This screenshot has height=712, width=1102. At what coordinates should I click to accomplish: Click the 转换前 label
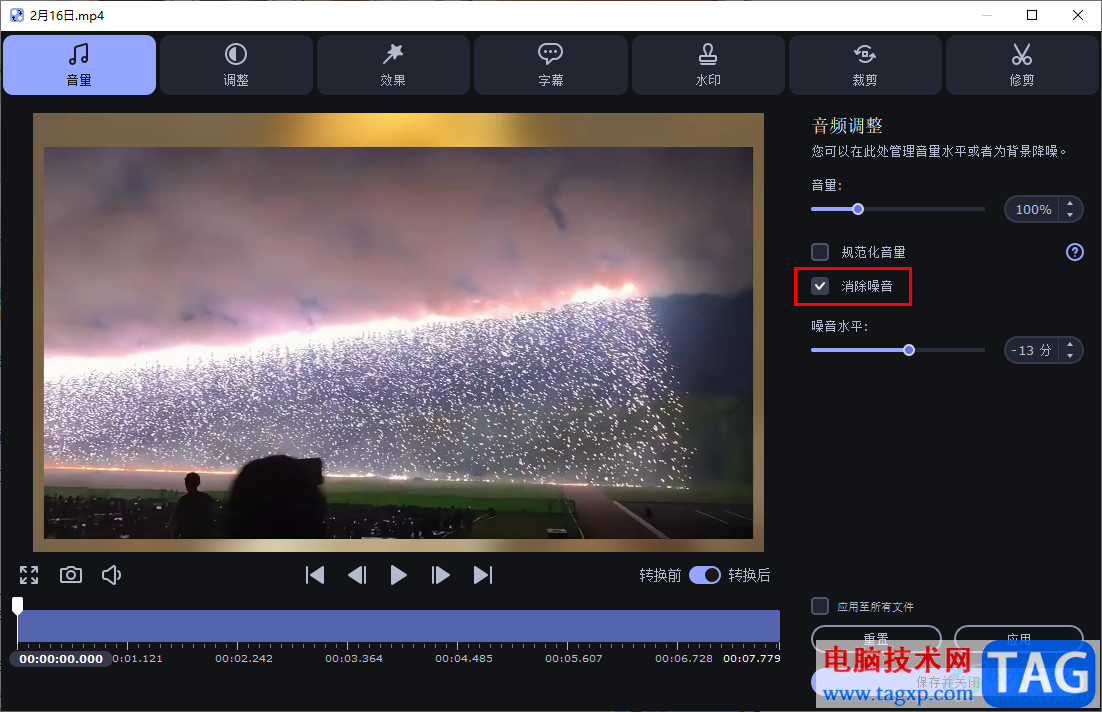point(660,575)
